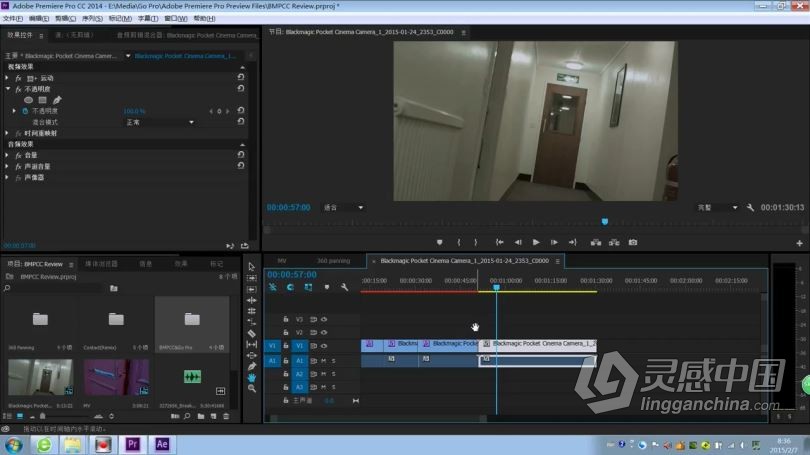Reset the Motion effect parameters
The height and width of the screenshot is (455, 810).
pyautogui.click(x=241, y=77)
